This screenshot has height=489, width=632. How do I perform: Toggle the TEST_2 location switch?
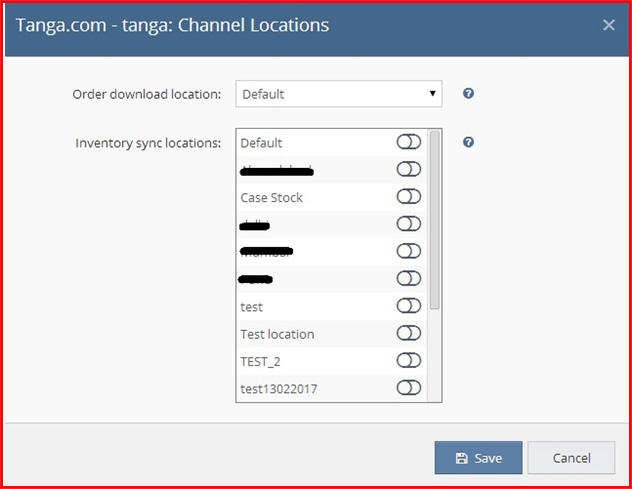[409, 361]
